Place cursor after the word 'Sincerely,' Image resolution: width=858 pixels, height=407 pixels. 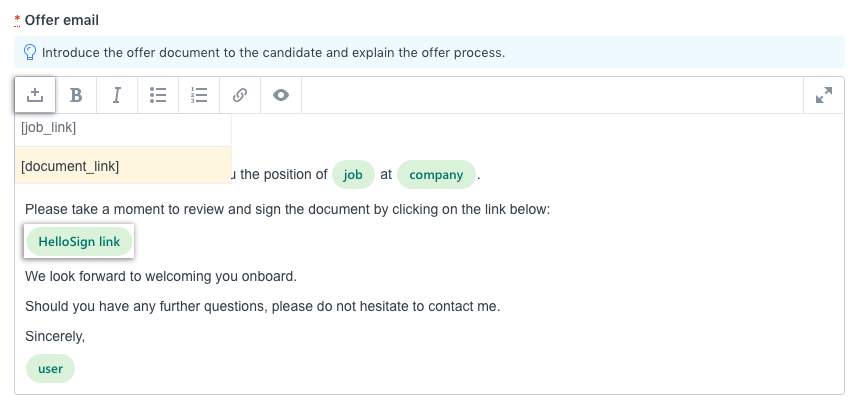[x=85, y=336]
